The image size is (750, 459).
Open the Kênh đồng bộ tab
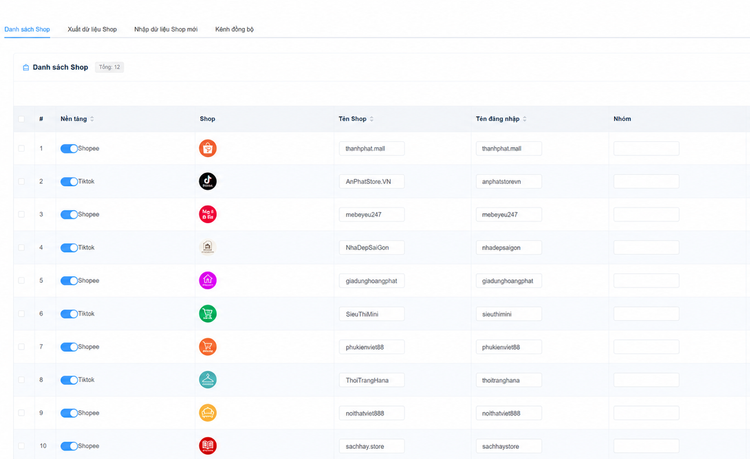coord(234,29)
